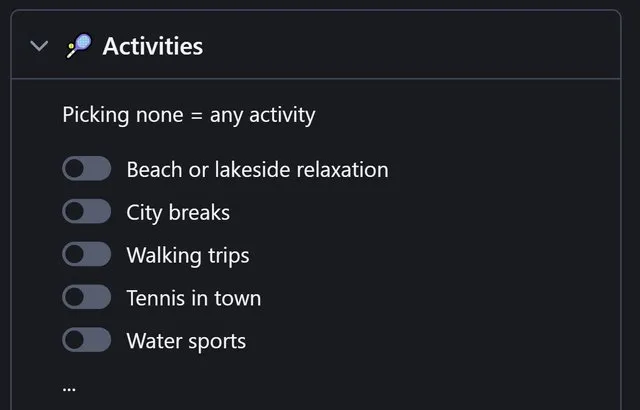
Task: Turn on the City breaks switch
Action: [x=87, y=211]
